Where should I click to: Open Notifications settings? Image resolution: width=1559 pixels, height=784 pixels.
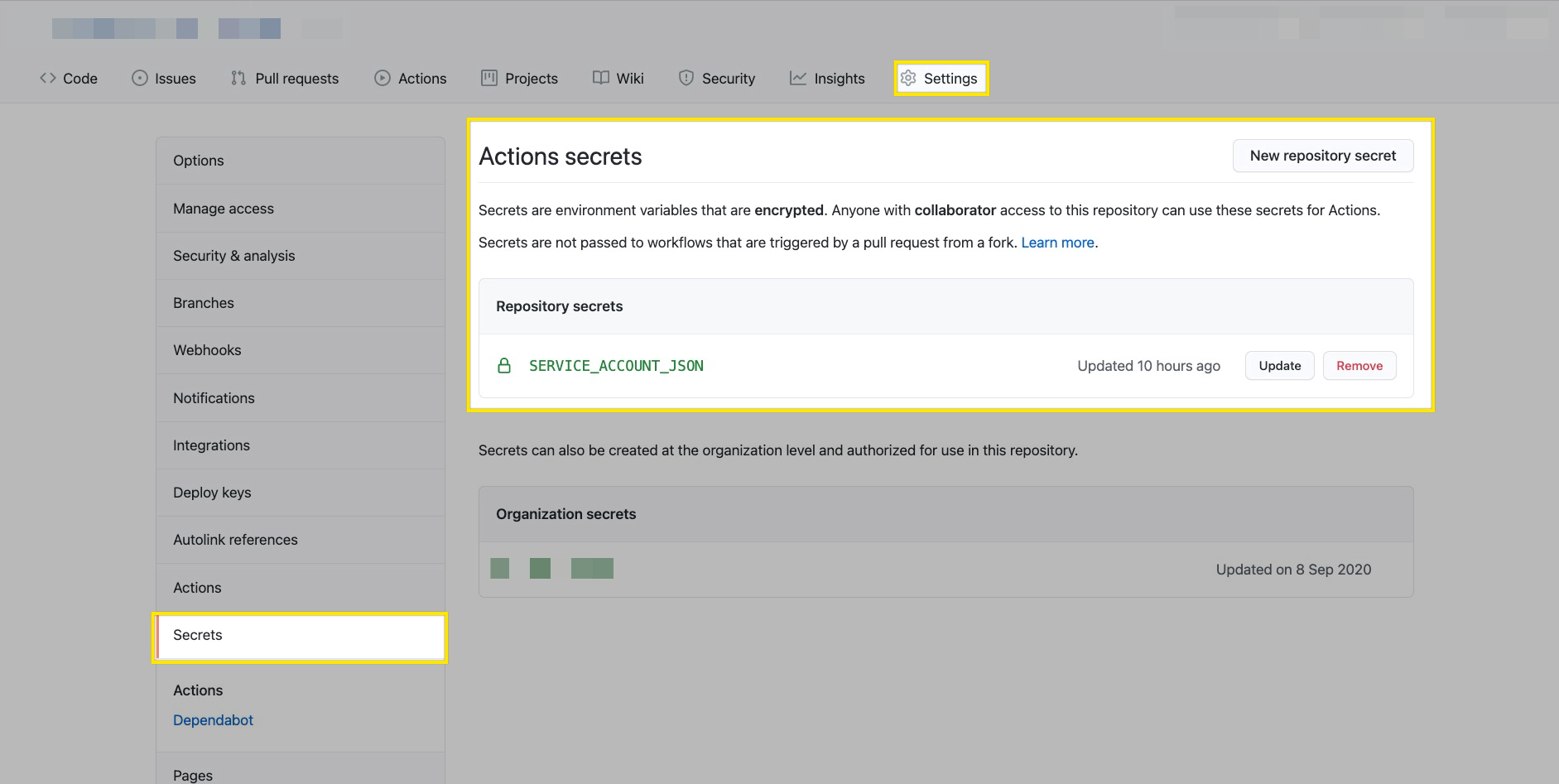tap(301, 398)
